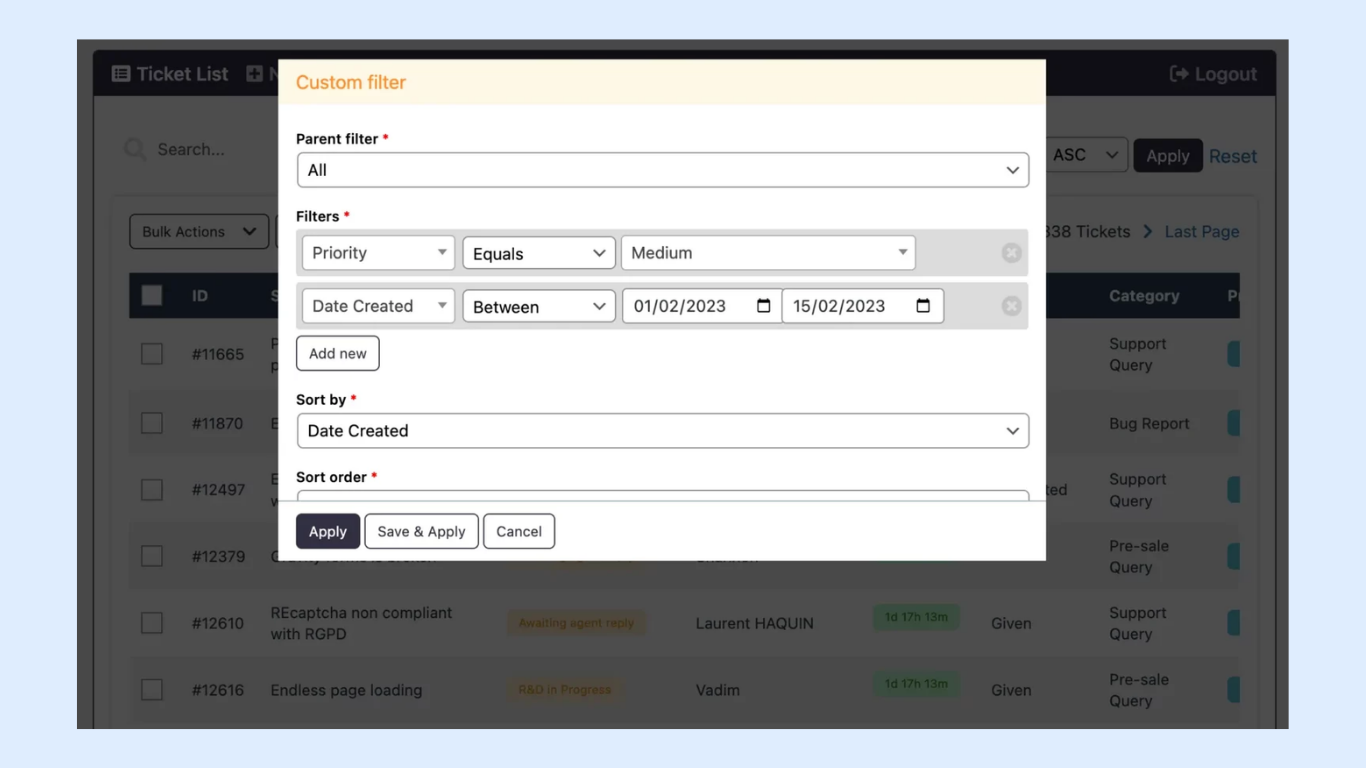Click the Logout icon in header
1366x768 pixels.
pyautogui.click(x=1179, y=74)
